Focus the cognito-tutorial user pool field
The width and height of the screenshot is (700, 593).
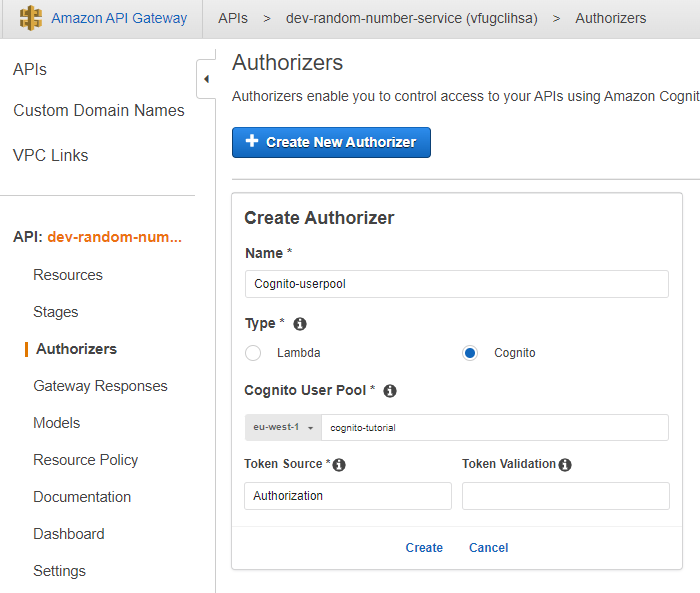(495, 427)
